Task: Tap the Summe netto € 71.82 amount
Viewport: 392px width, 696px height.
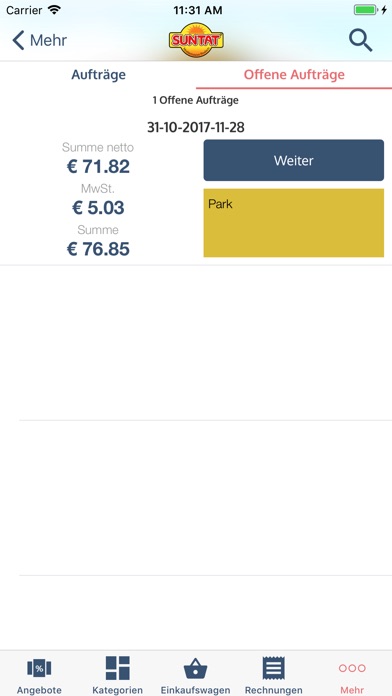Action: pos(98,166)
